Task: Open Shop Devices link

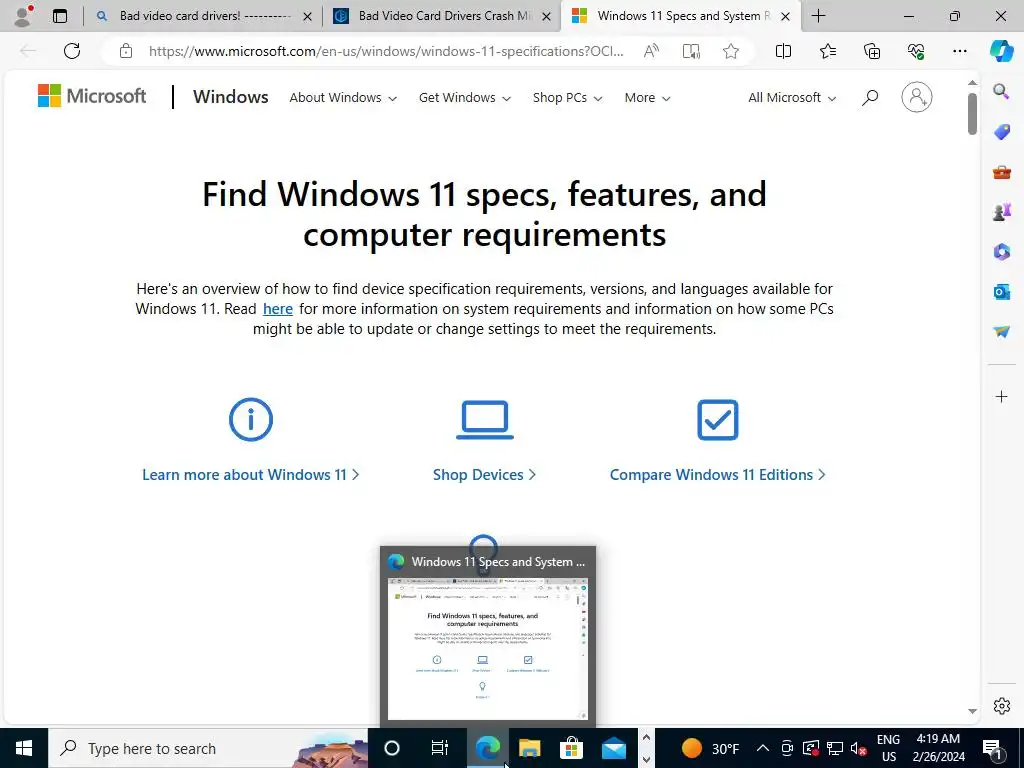Action: click(x=485, y=475)
